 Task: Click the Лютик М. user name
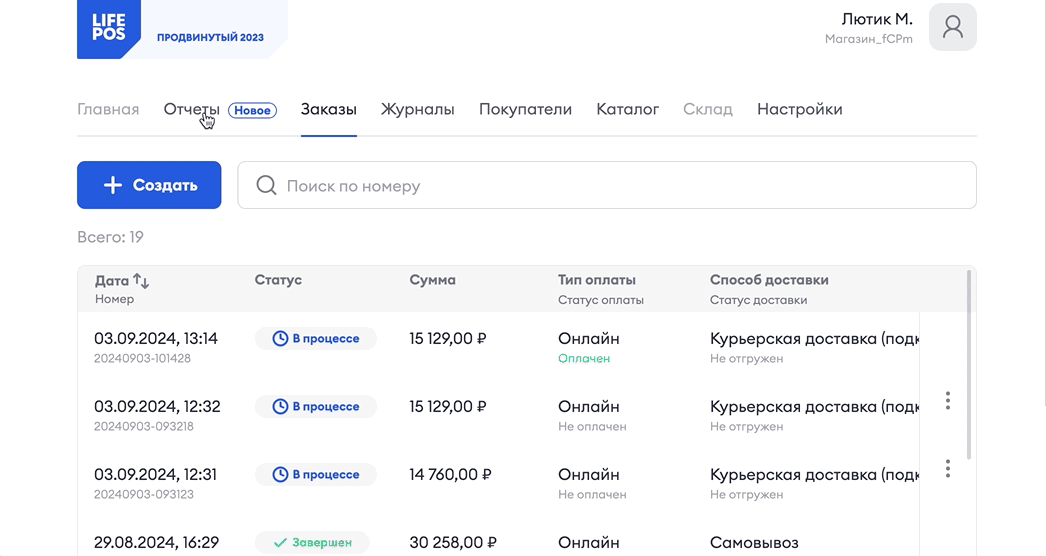pos(877,19)
